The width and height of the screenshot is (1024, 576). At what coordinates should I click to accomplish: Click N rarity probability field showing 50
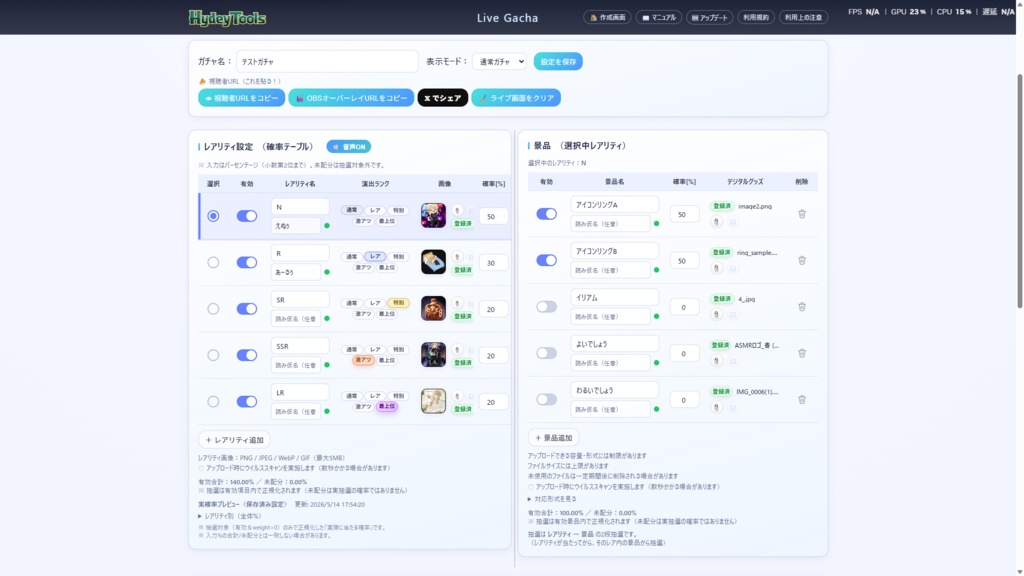point(493,216)
